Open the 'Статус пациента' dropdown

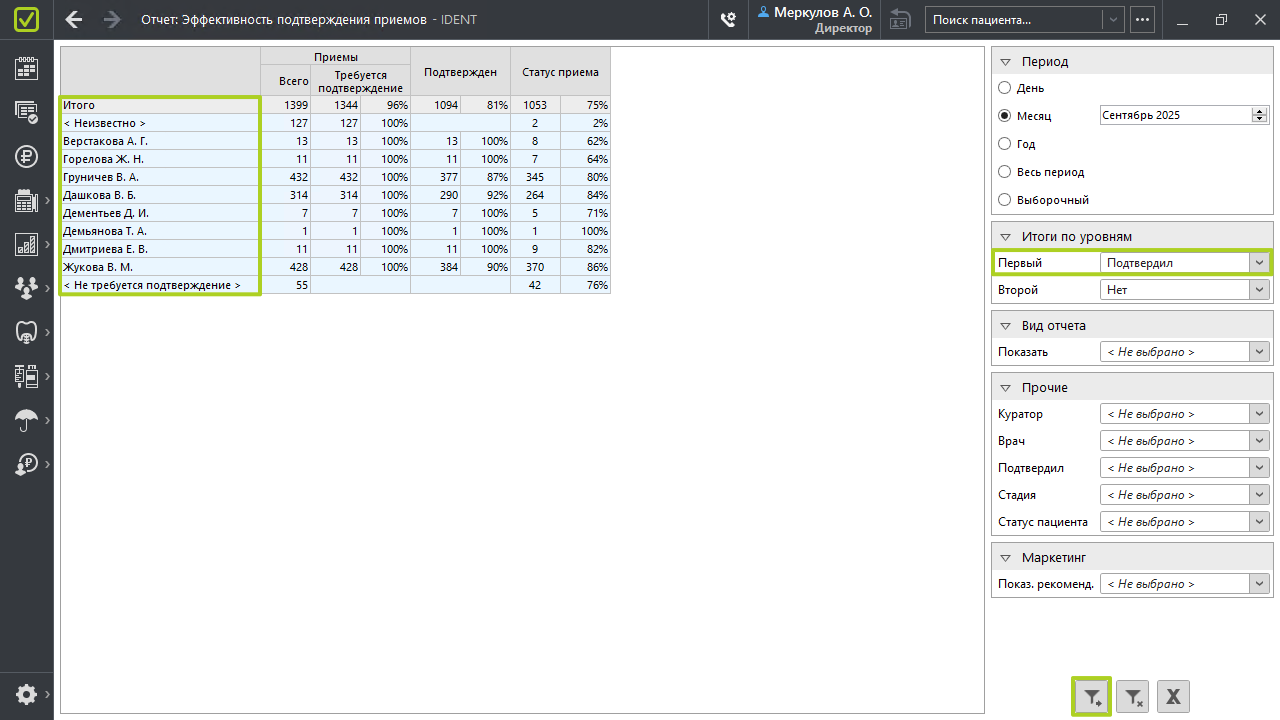click(x=1259, y=522)
